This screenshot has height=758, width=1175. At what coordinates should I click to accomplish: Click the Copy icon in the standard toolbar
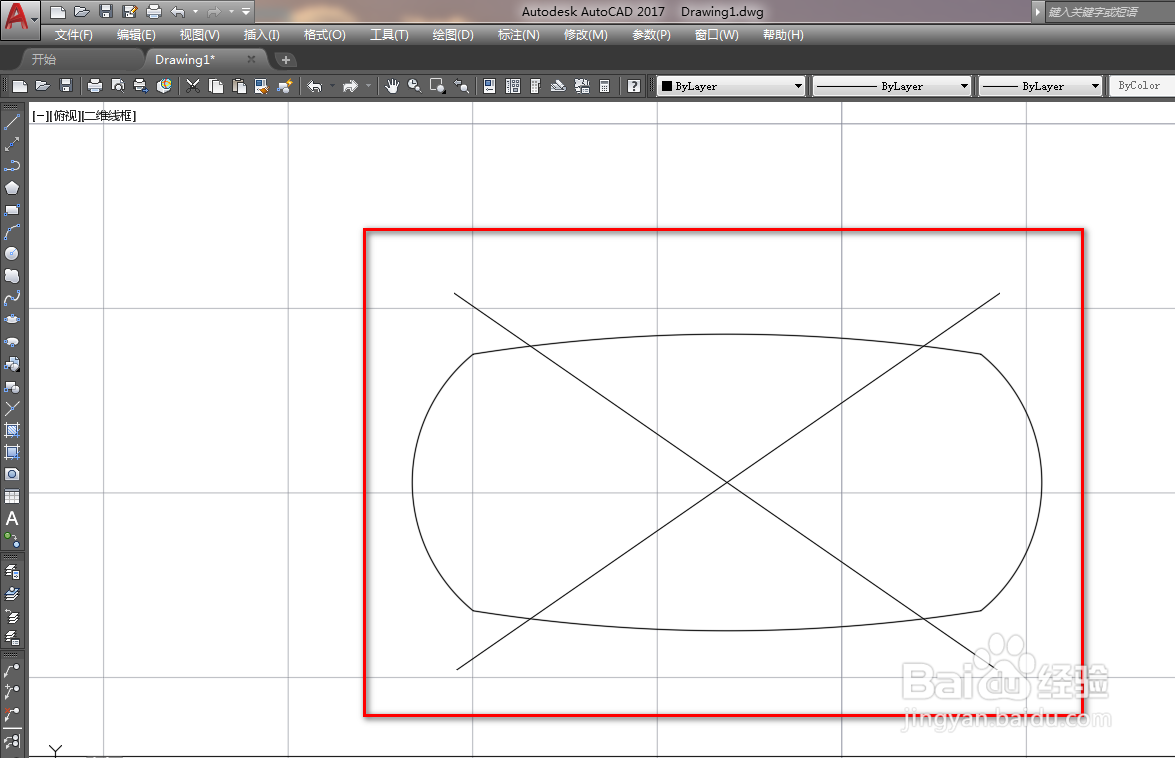click(x=216, y=86)
